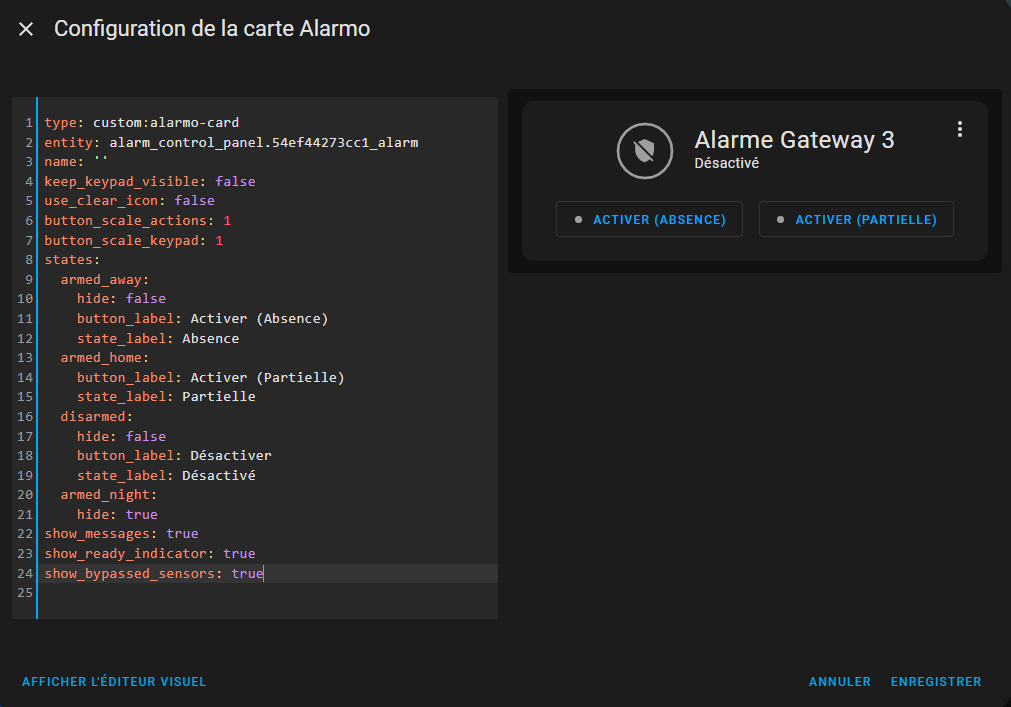Click the 'armed_night:' key

point(109,495)
